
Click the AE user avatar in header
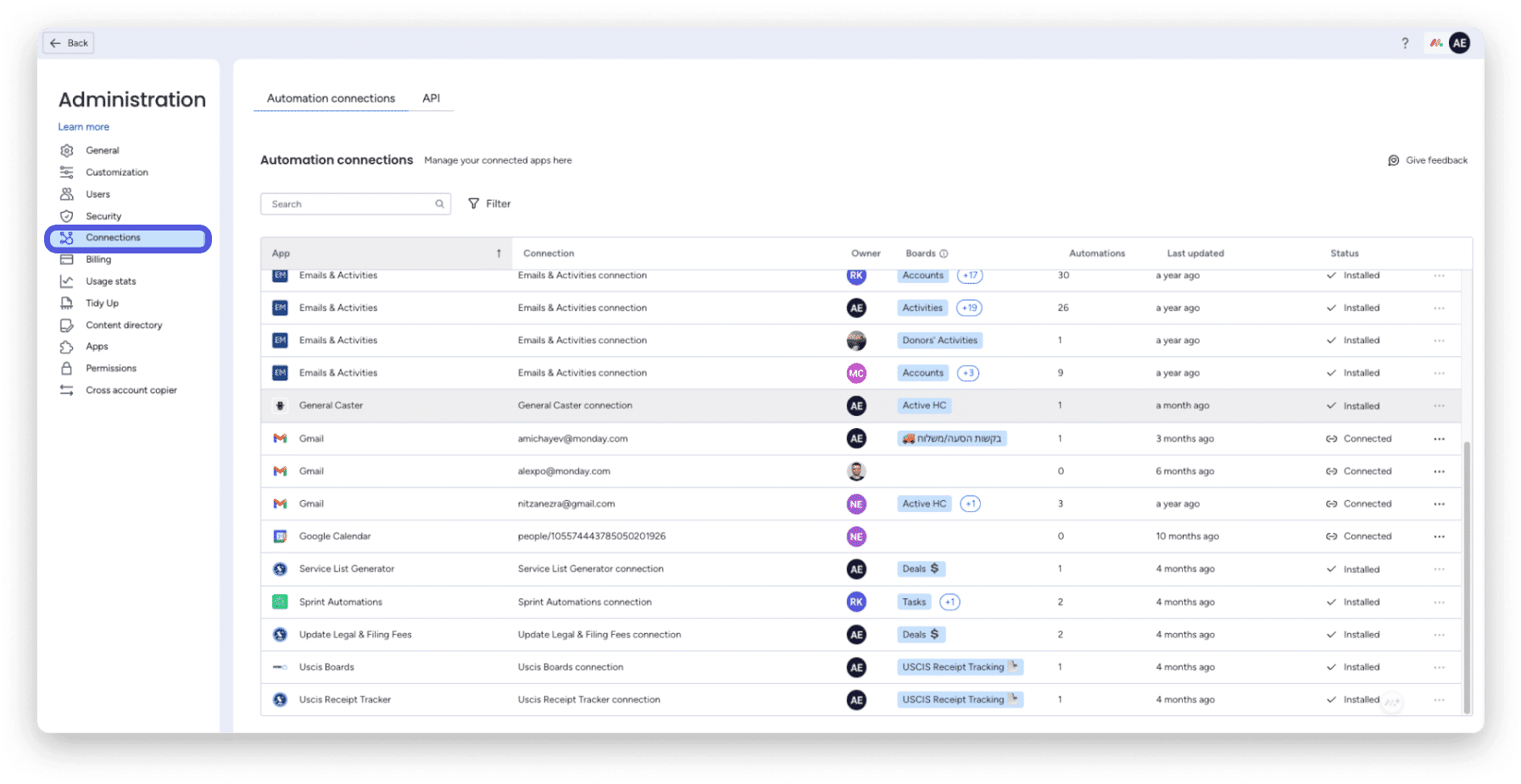[x=1459, y=43]
